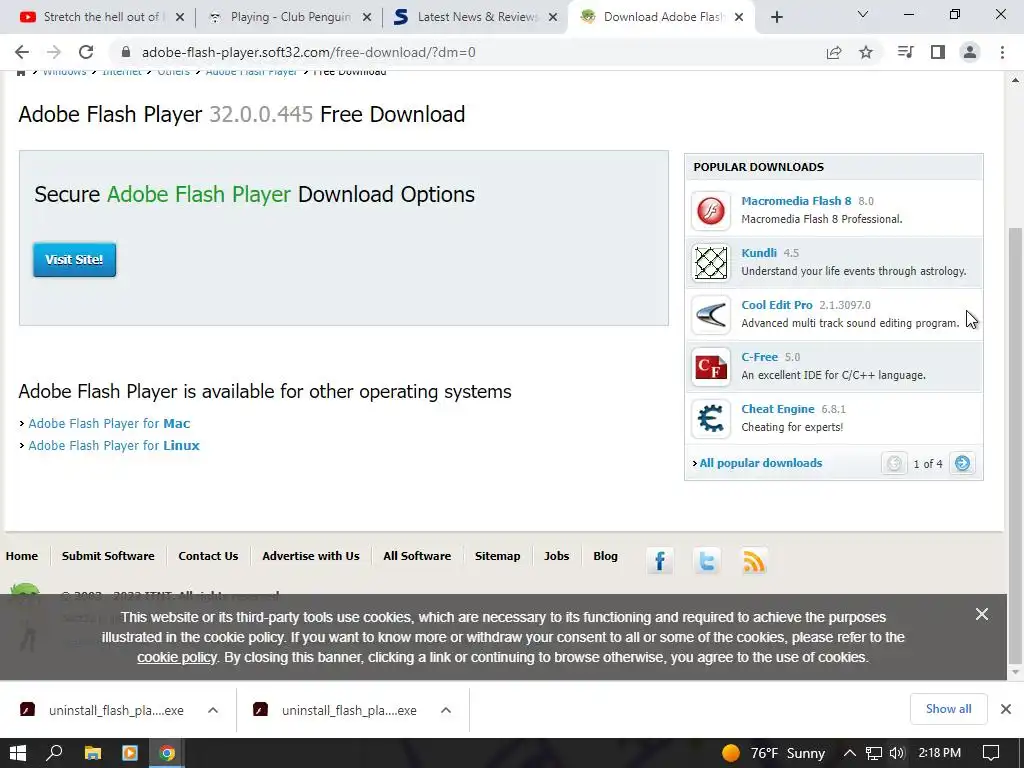Click Show all downloads button

click(948, 709)
